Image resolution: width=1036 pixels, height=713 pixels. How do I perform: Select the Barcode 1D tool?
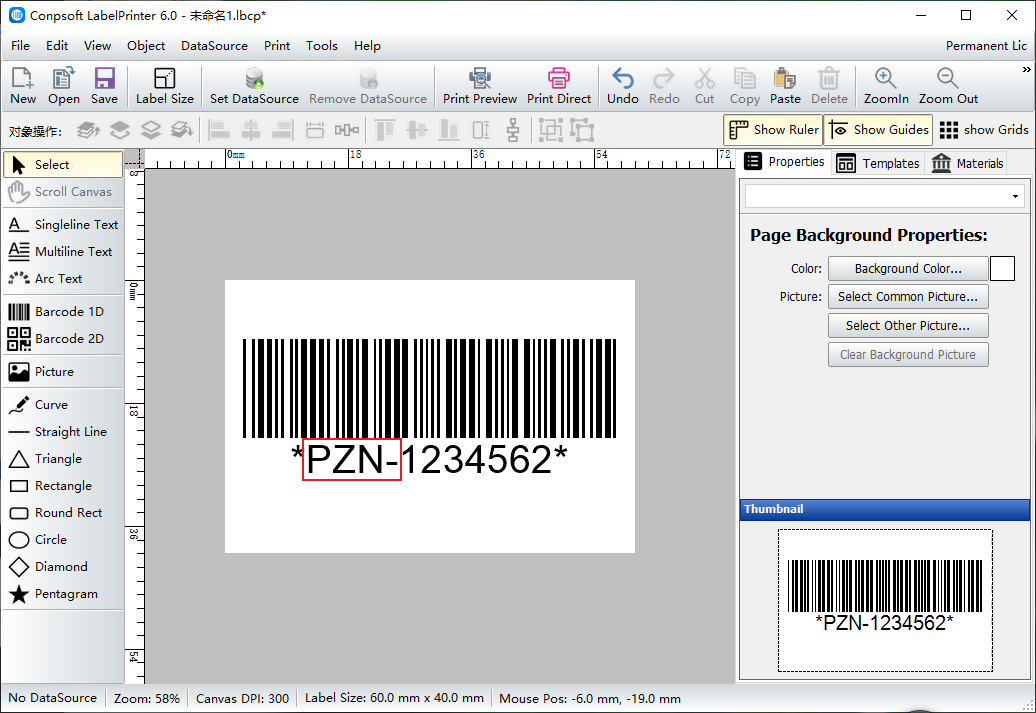63,311
